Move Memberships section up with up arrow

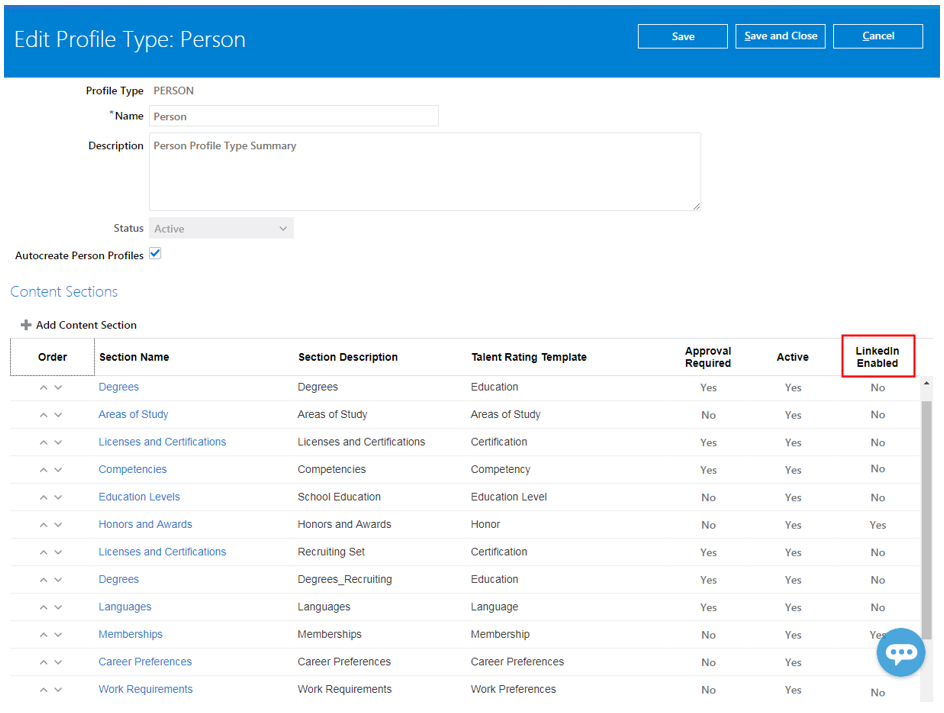pyautogui.click(x=43, y=634)
